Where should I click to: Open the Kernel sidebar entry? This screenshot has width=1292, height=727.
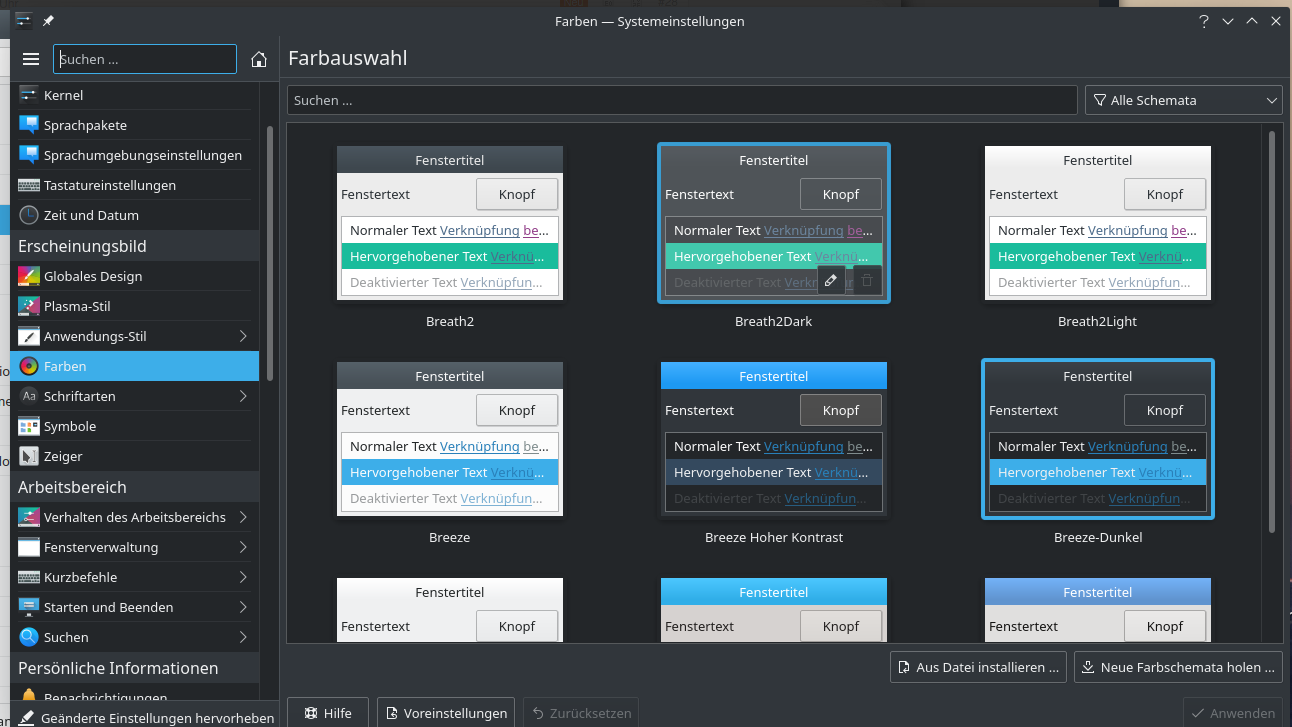[135, 95]
